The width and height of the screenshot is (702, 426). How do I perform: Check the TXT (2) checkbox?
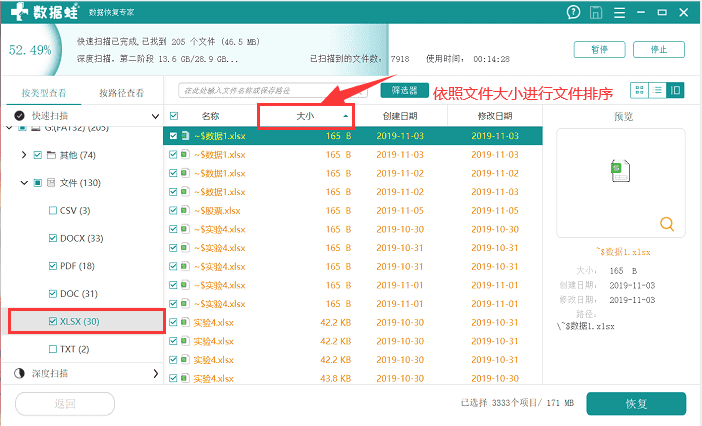53,349
